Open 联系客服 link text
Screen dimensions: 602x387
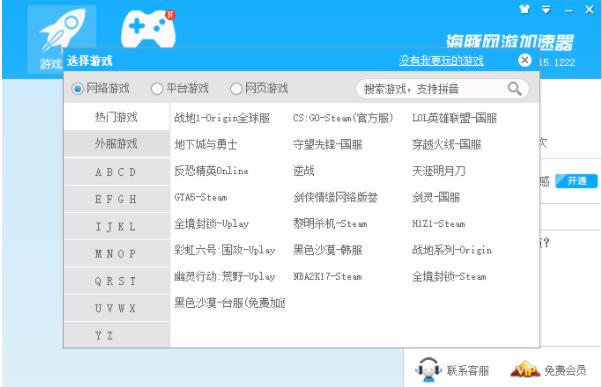(x=468, y=370)
